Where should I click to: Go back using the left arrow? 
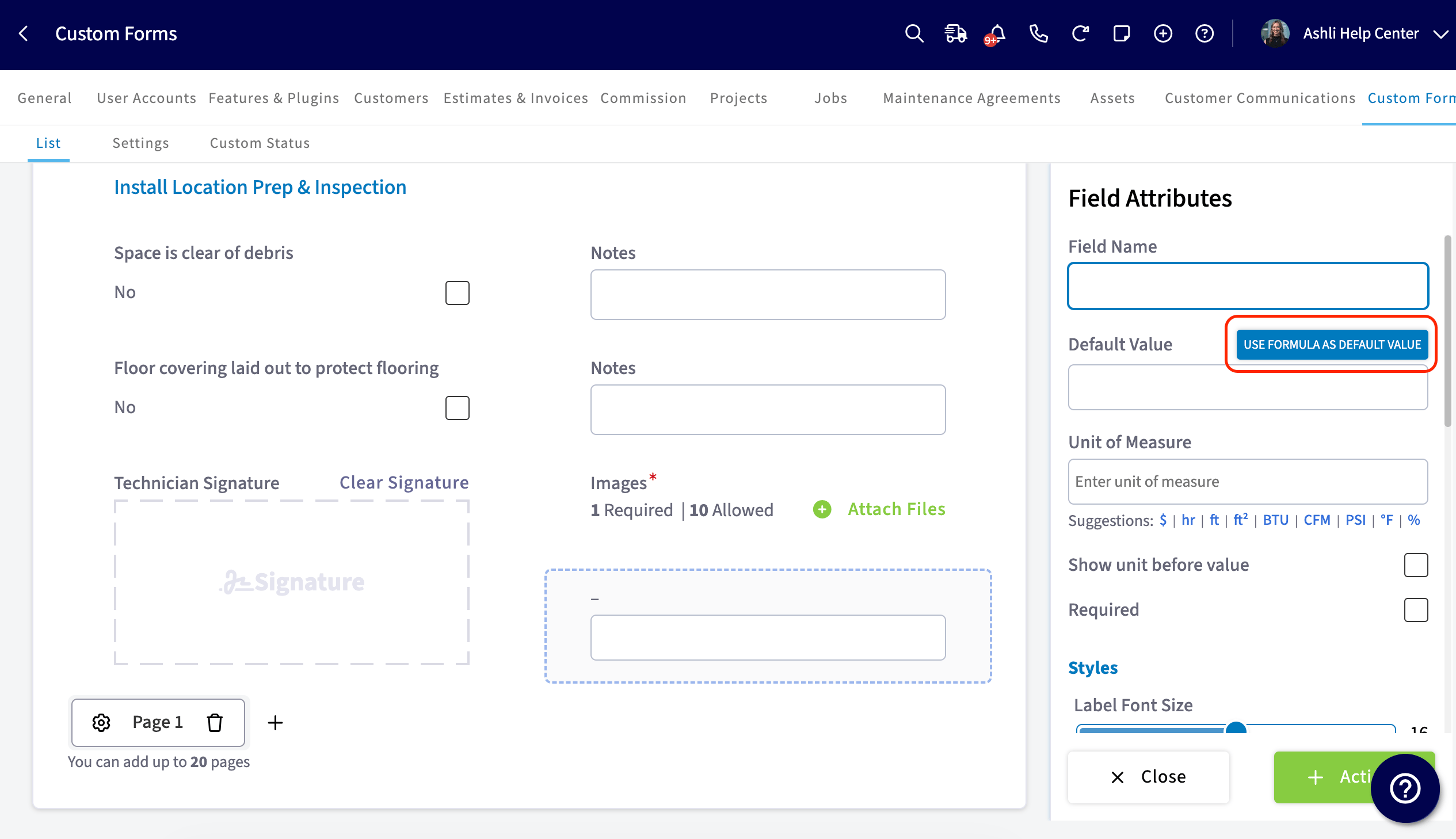24,33
